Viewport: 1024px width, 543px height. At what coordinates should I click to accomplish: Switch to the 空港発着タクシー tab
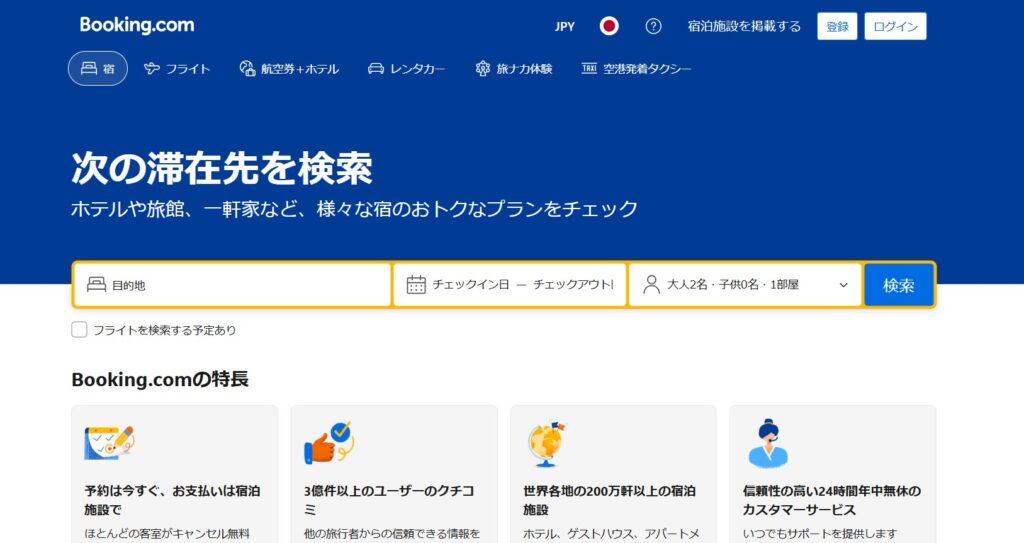pos(635,68)
